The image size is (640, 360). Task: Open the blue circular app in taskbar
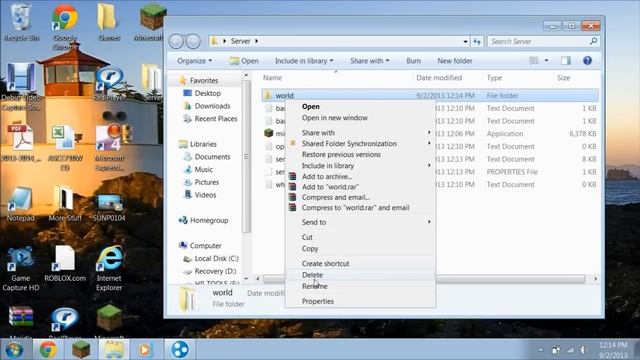click(180, 350)
